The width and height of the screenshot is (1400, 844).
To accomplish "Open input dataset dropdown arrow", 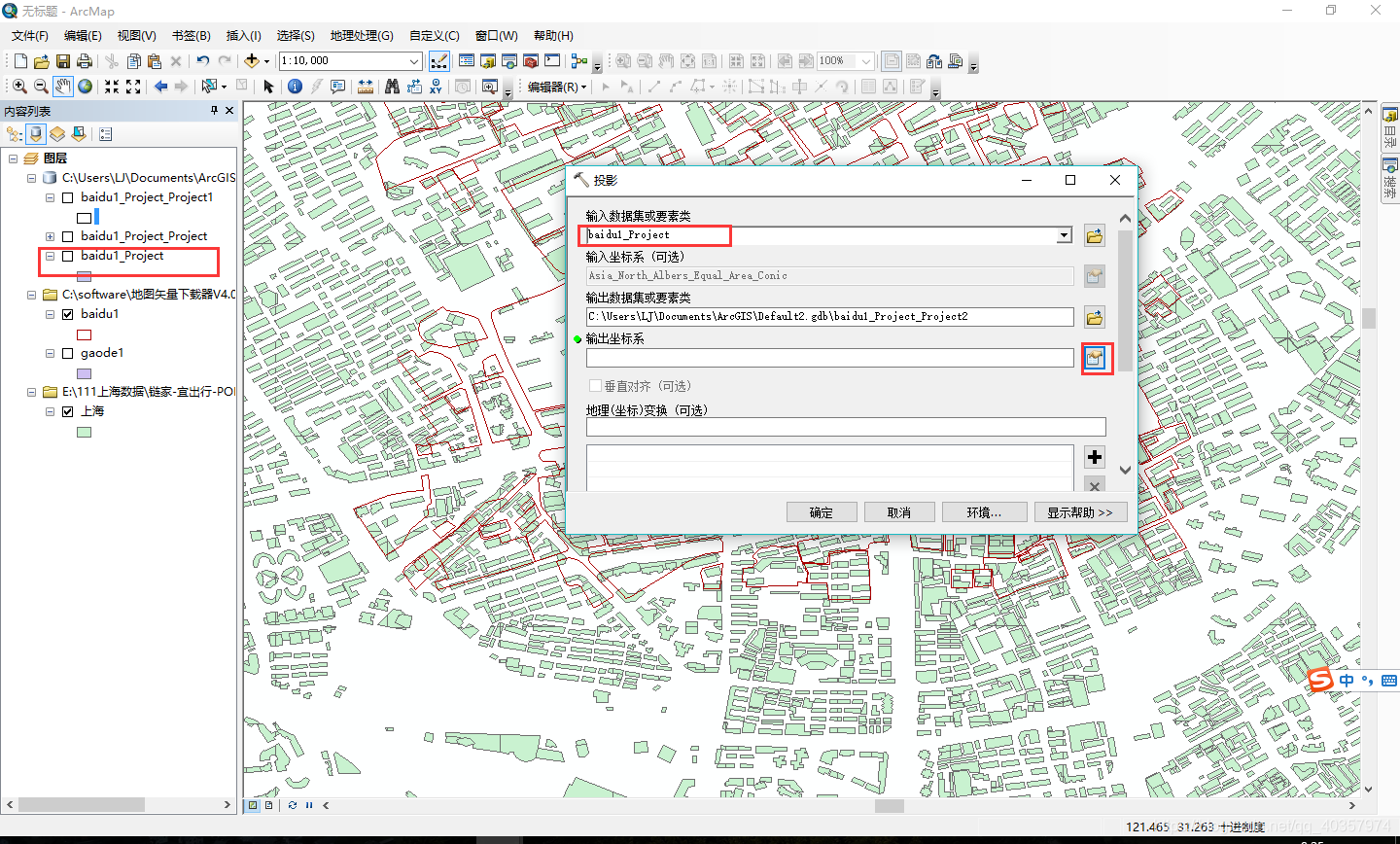I will (1064, 235).
